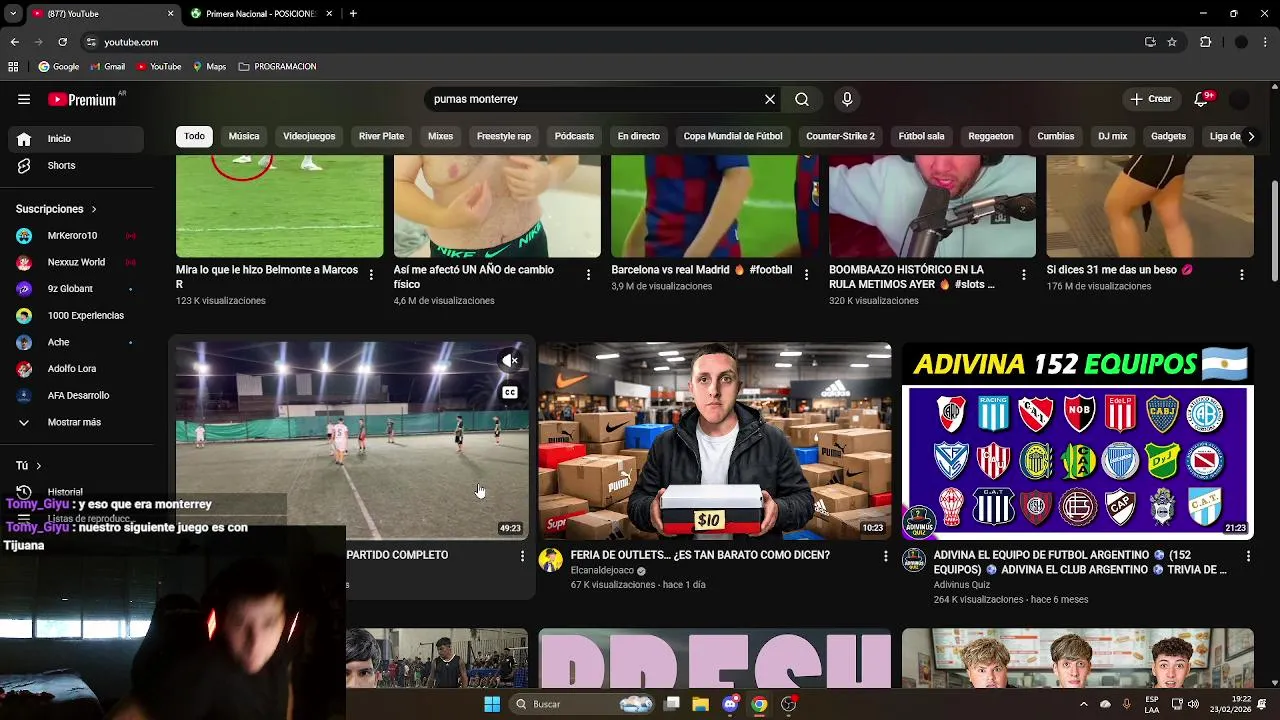Screen dimensions: 1280x720
Task: Open ADIVINA 152 EQUIPOS video thumbnail
Action: click(1078, 441)
